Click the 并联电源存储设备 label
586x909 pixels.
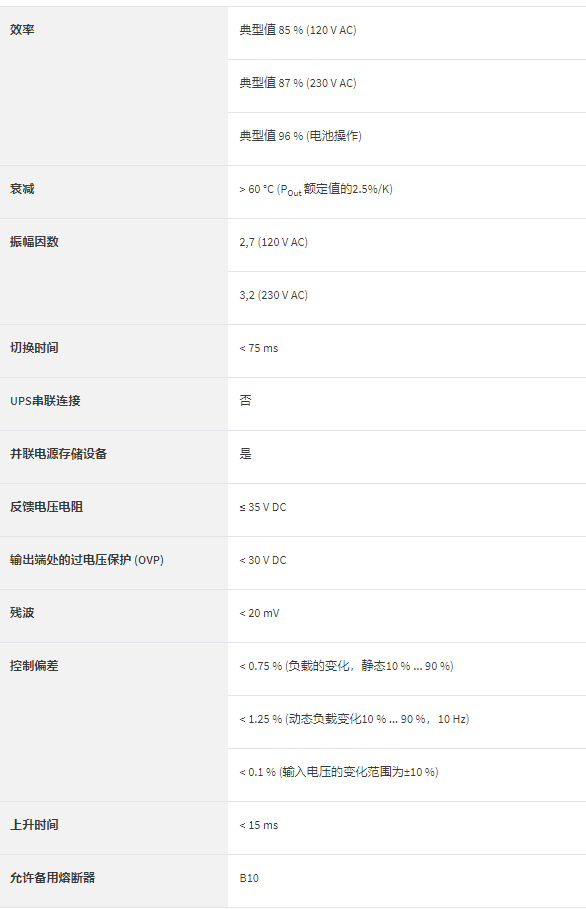(x=59, y=454)
